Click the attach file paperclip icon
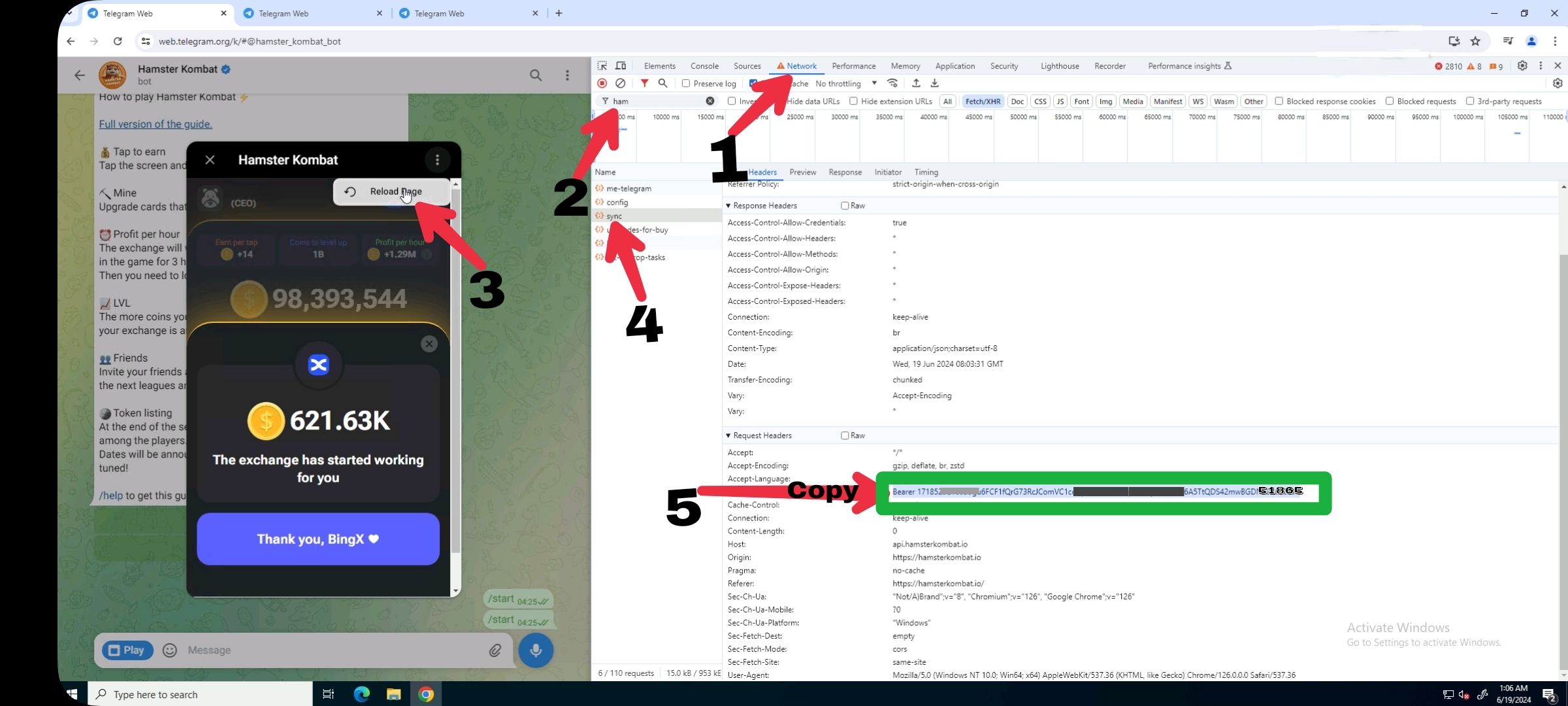 [x=495, y=650]
